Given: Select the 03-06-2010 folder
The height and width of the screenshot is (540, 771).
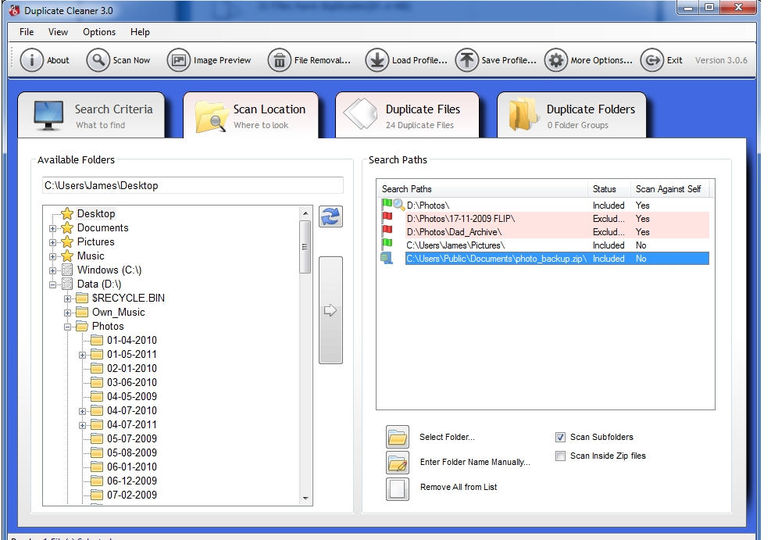Looking at the screenshot, I should point(132,382).
